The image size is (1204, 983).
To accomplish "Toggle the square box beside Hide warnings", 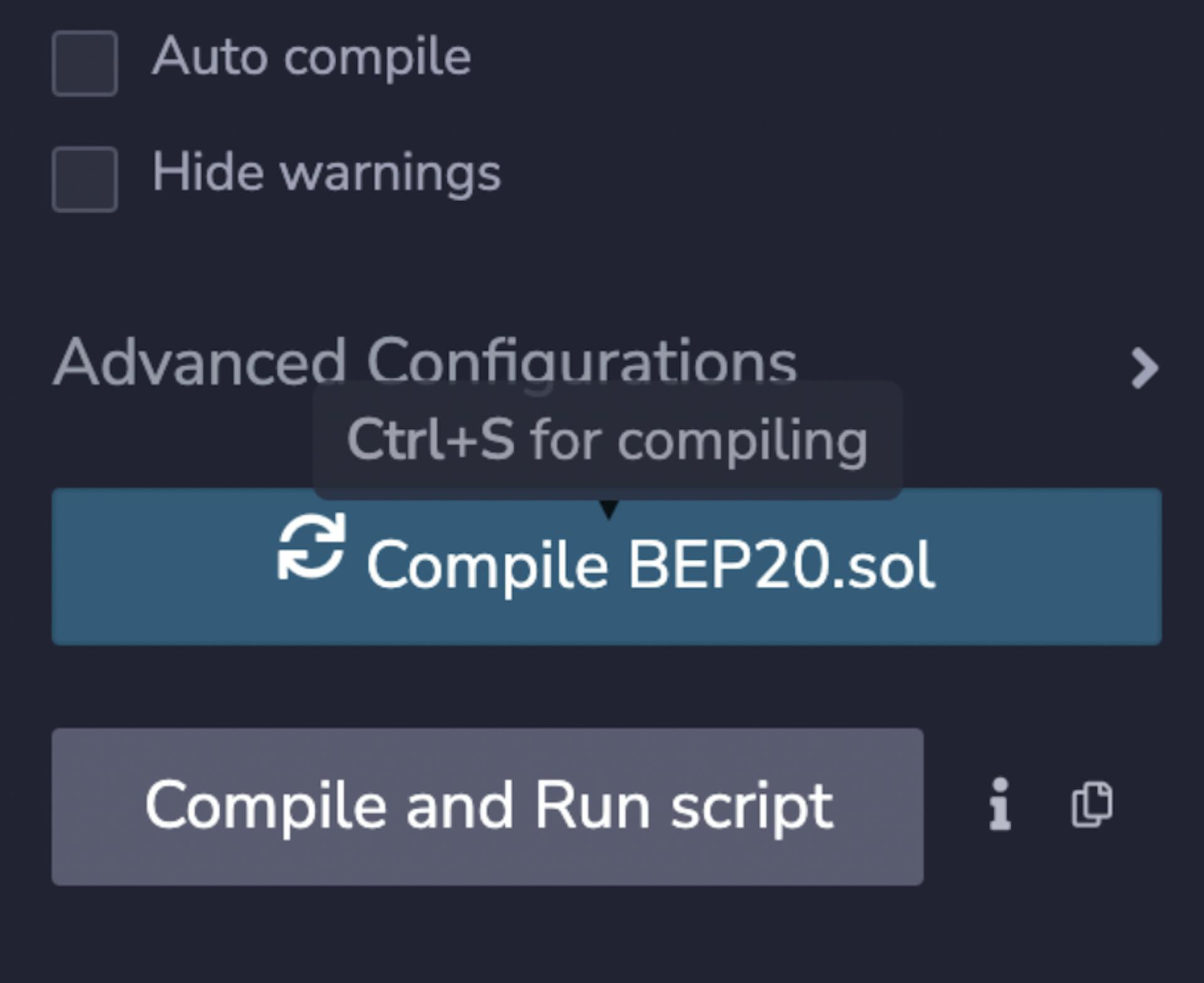I will coord(85,179).
